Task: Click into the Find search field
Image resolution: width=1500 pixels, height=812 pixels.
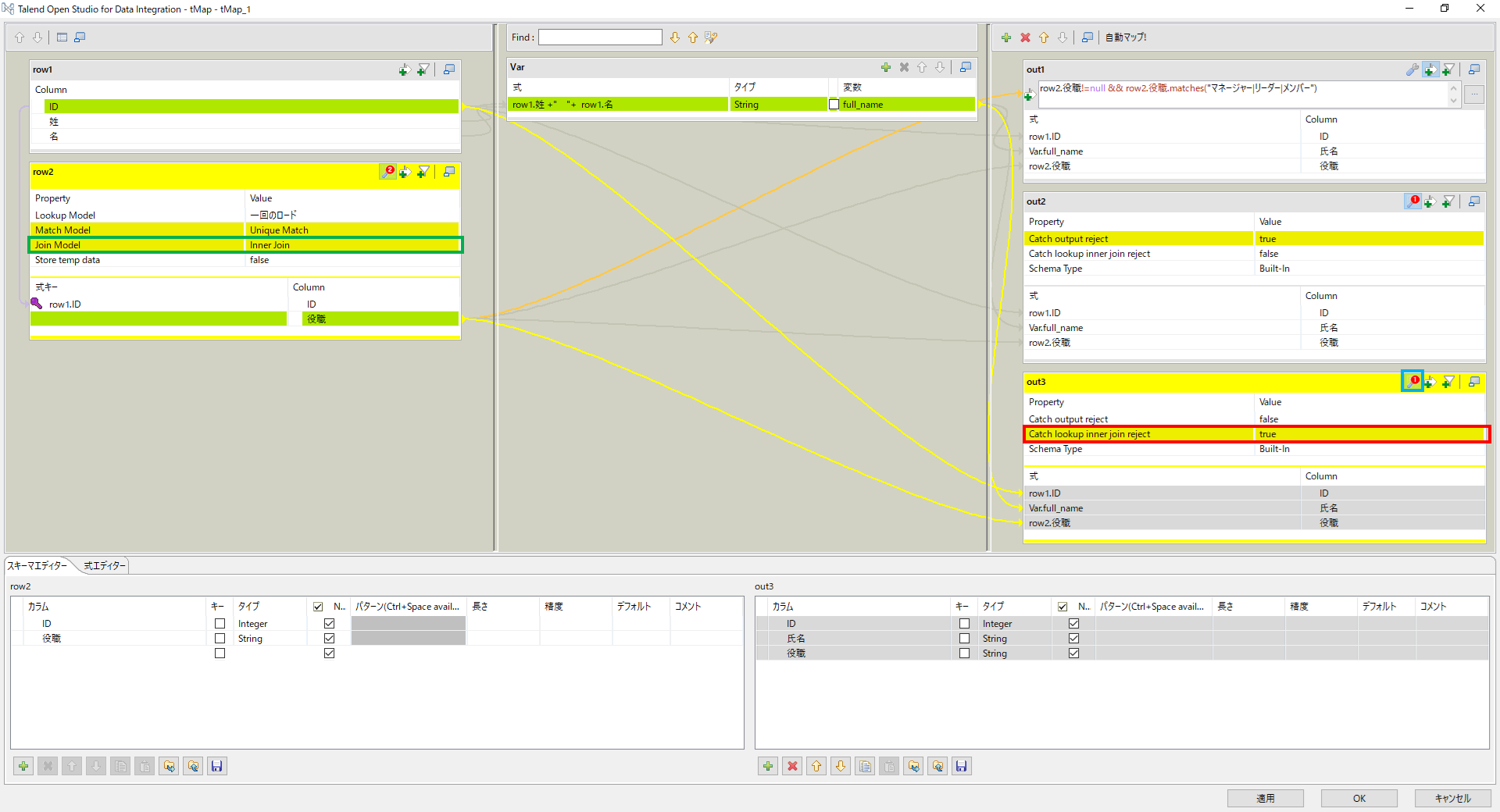Action: pos(600,37)
